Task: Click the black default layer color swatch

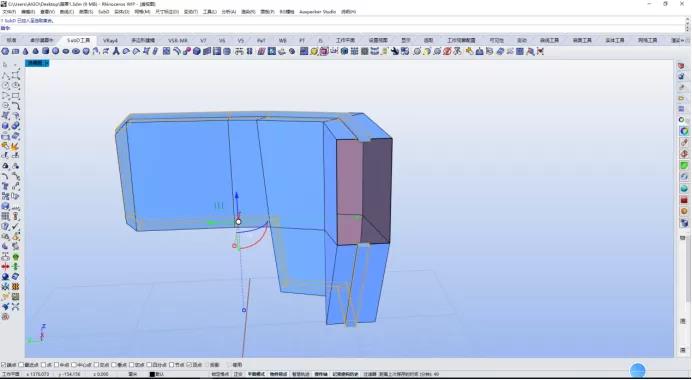Action: click(152, 374)
